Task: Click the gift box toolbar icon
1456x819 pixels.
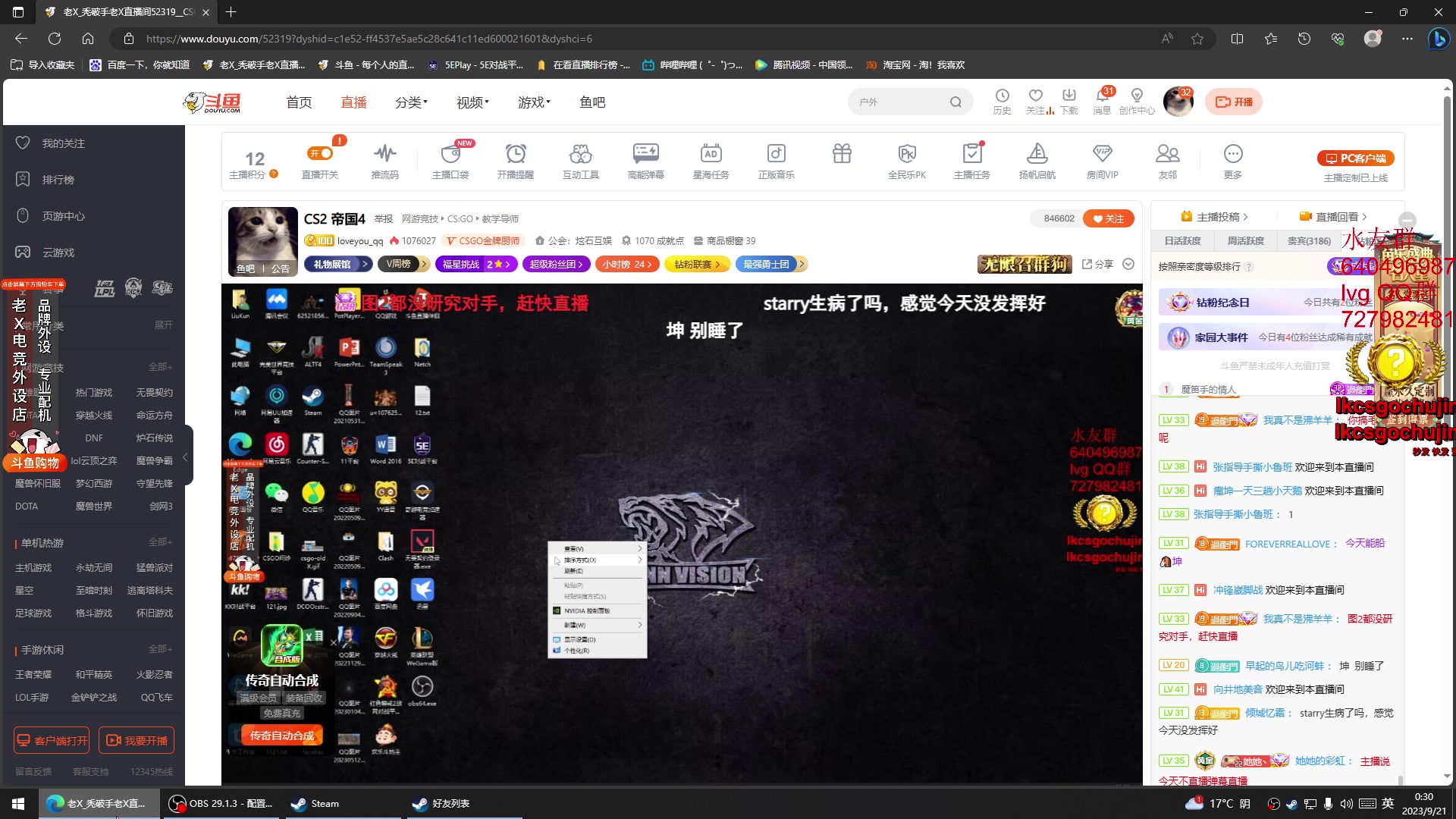Action: [x=842, y=154]
